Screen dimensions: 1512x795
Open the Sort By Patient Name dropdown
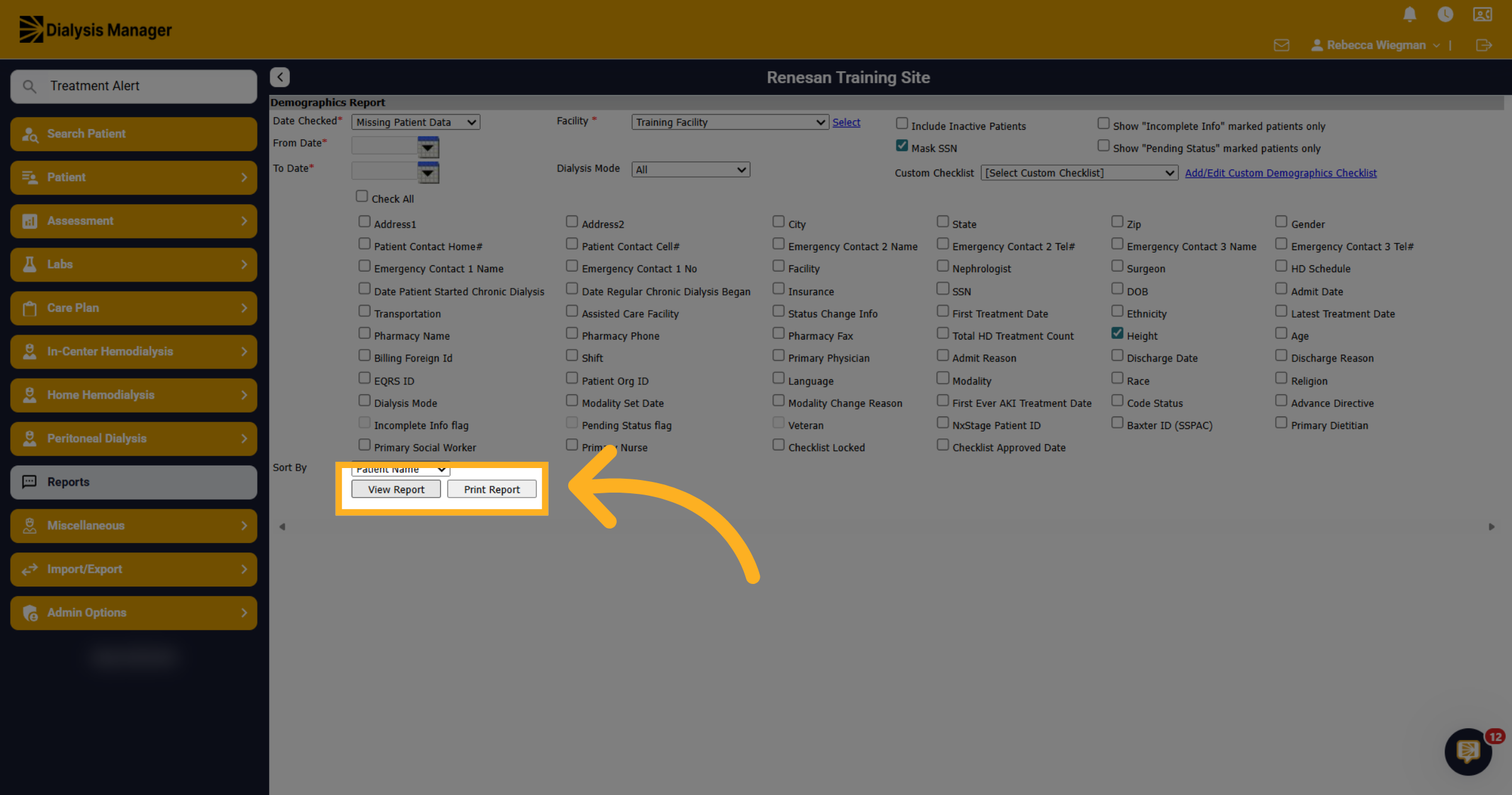click(x=401, y=470)
